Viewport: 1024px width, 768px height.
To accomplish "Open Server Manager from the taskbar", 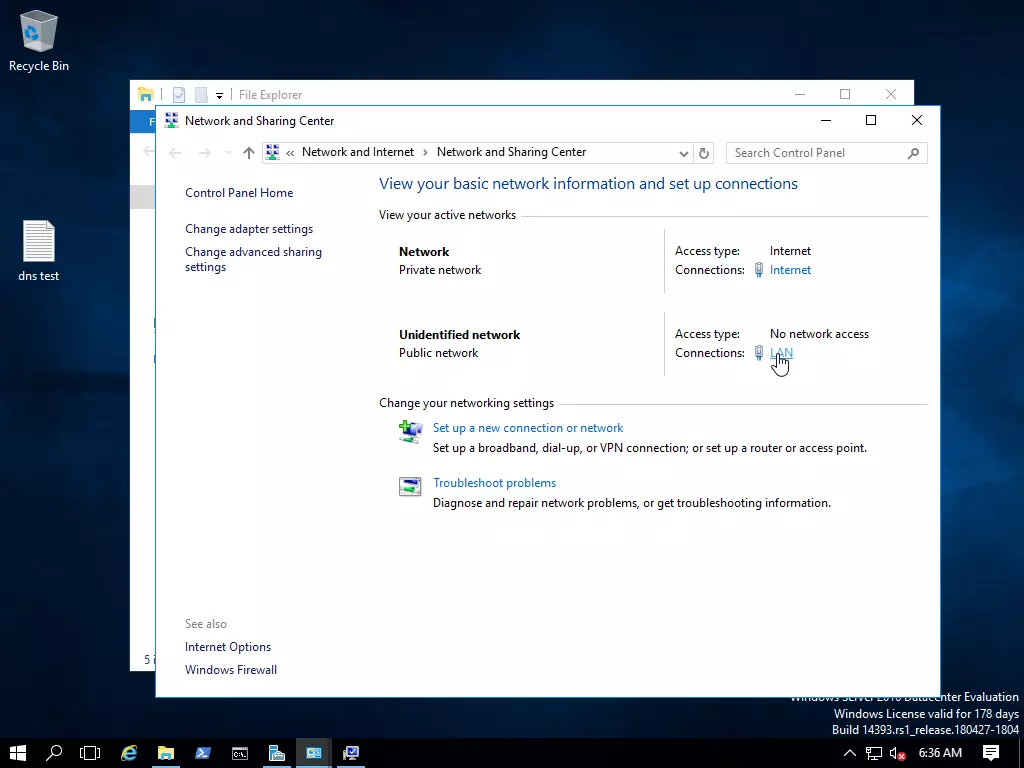I will tap(277, 753).
